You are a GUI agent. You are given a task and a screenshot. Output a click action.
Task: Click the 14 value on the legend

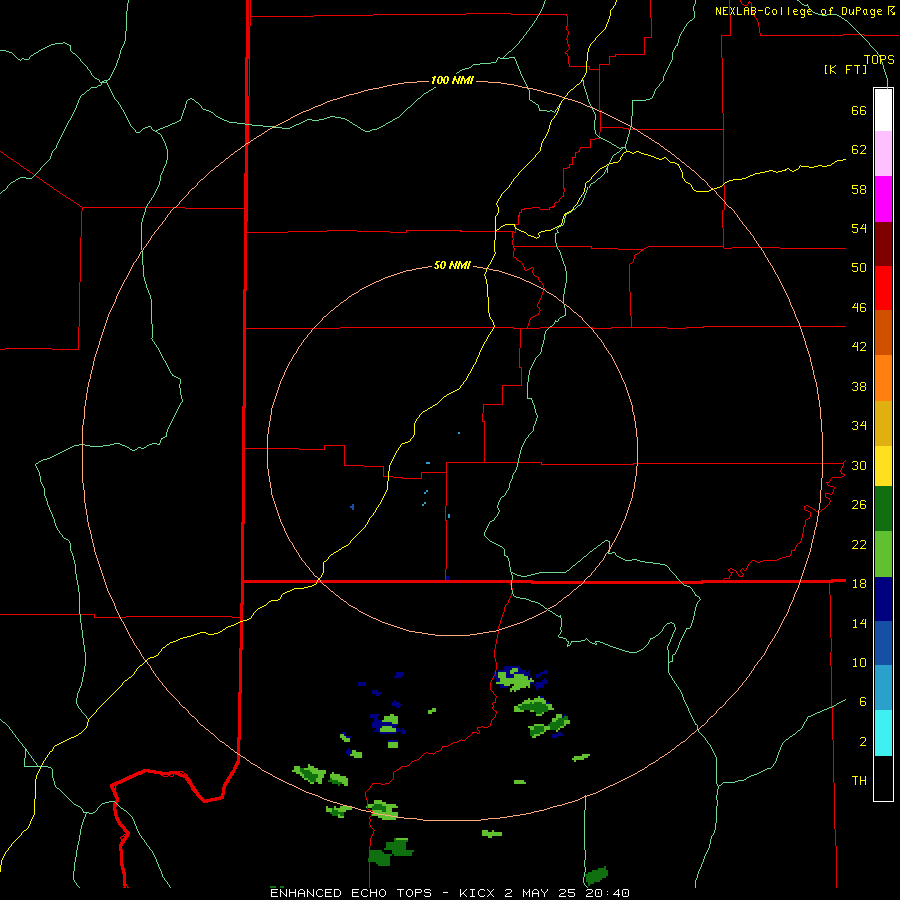coord(859,623)
